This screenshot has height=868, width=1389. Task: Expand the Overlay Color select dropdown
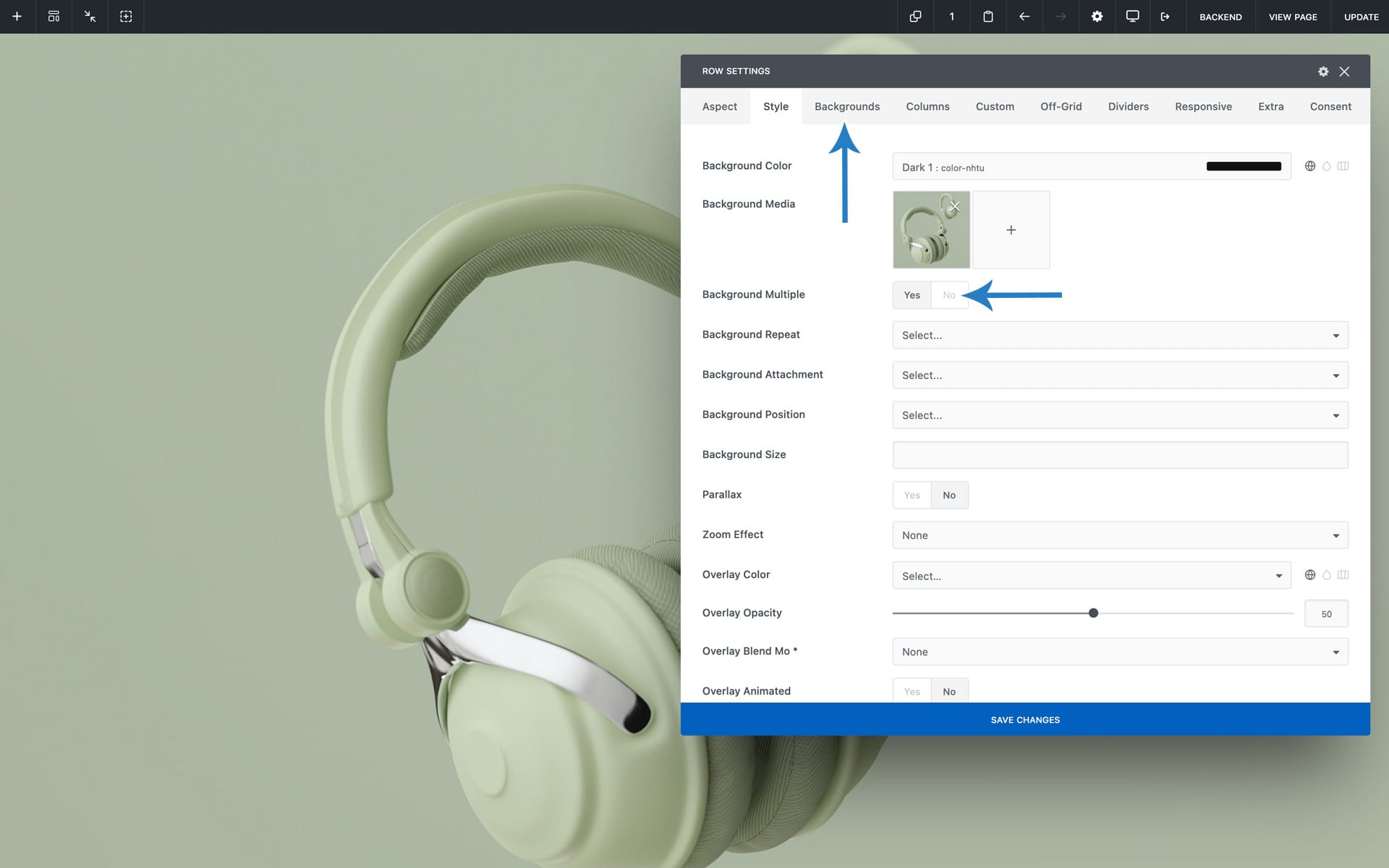pos(1091,576)
